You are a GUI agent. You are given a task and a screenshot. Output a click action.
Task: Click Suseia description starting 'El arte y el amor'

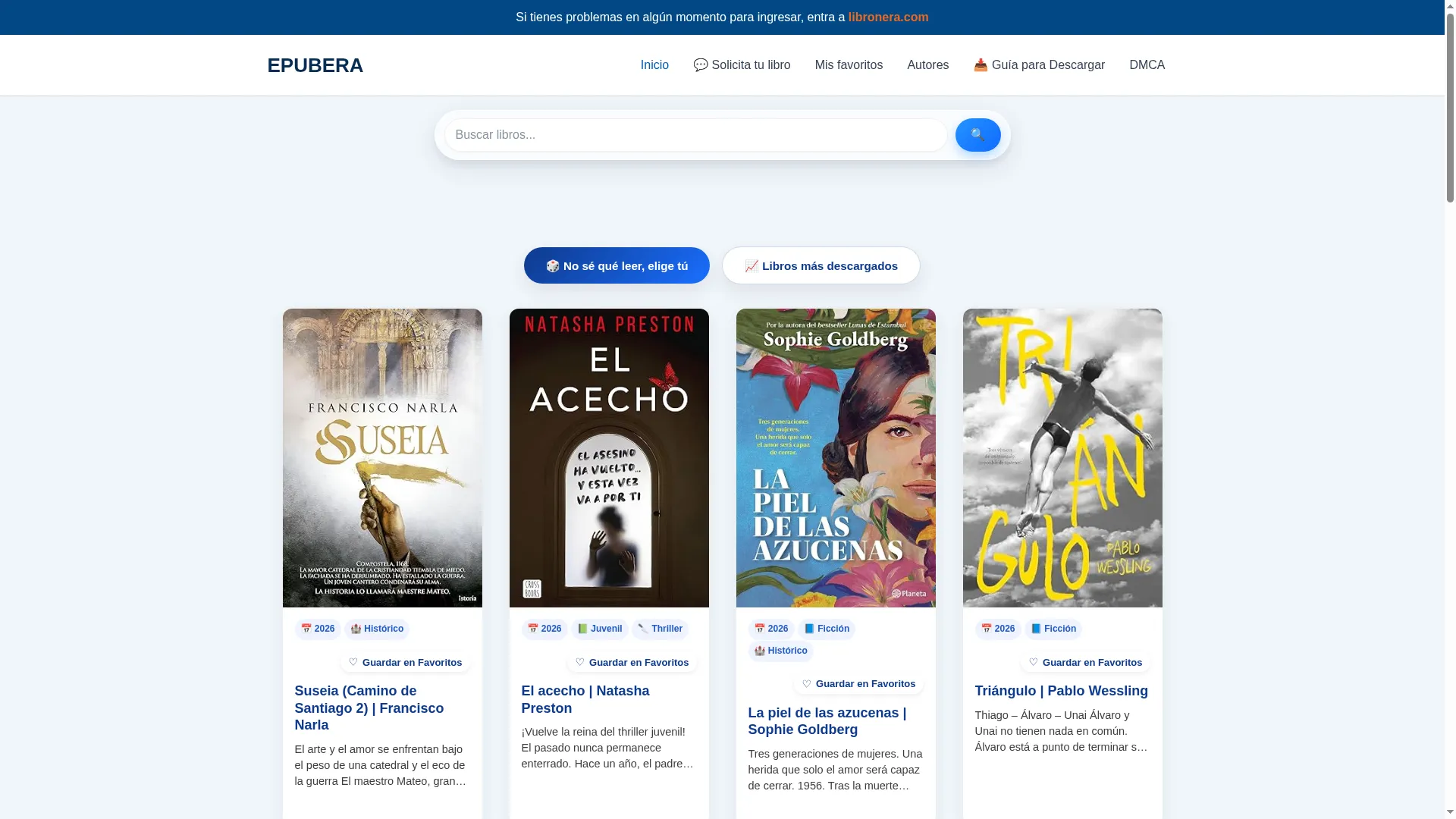[381, 765]
